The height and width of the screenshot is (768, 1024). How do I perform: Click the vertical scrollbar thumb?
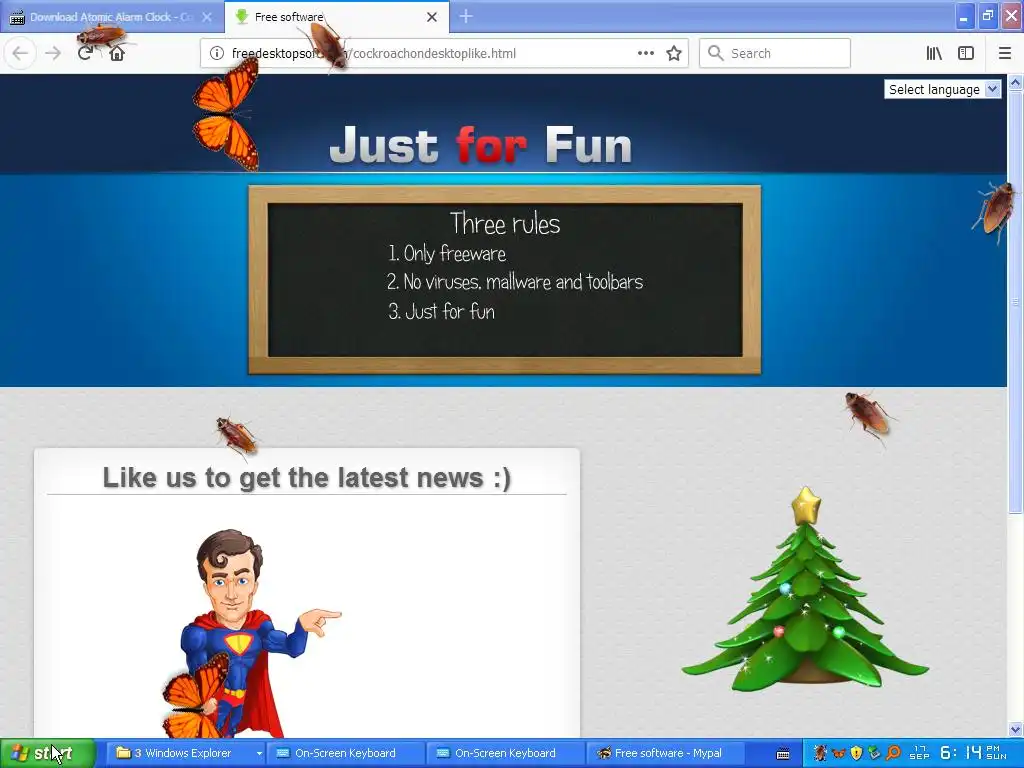click(x=1015, y=302)
